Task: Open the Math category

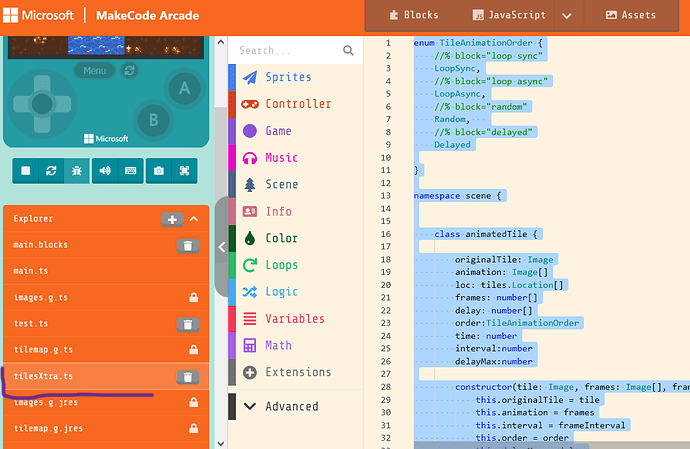Action: click(x=295, y=346)
